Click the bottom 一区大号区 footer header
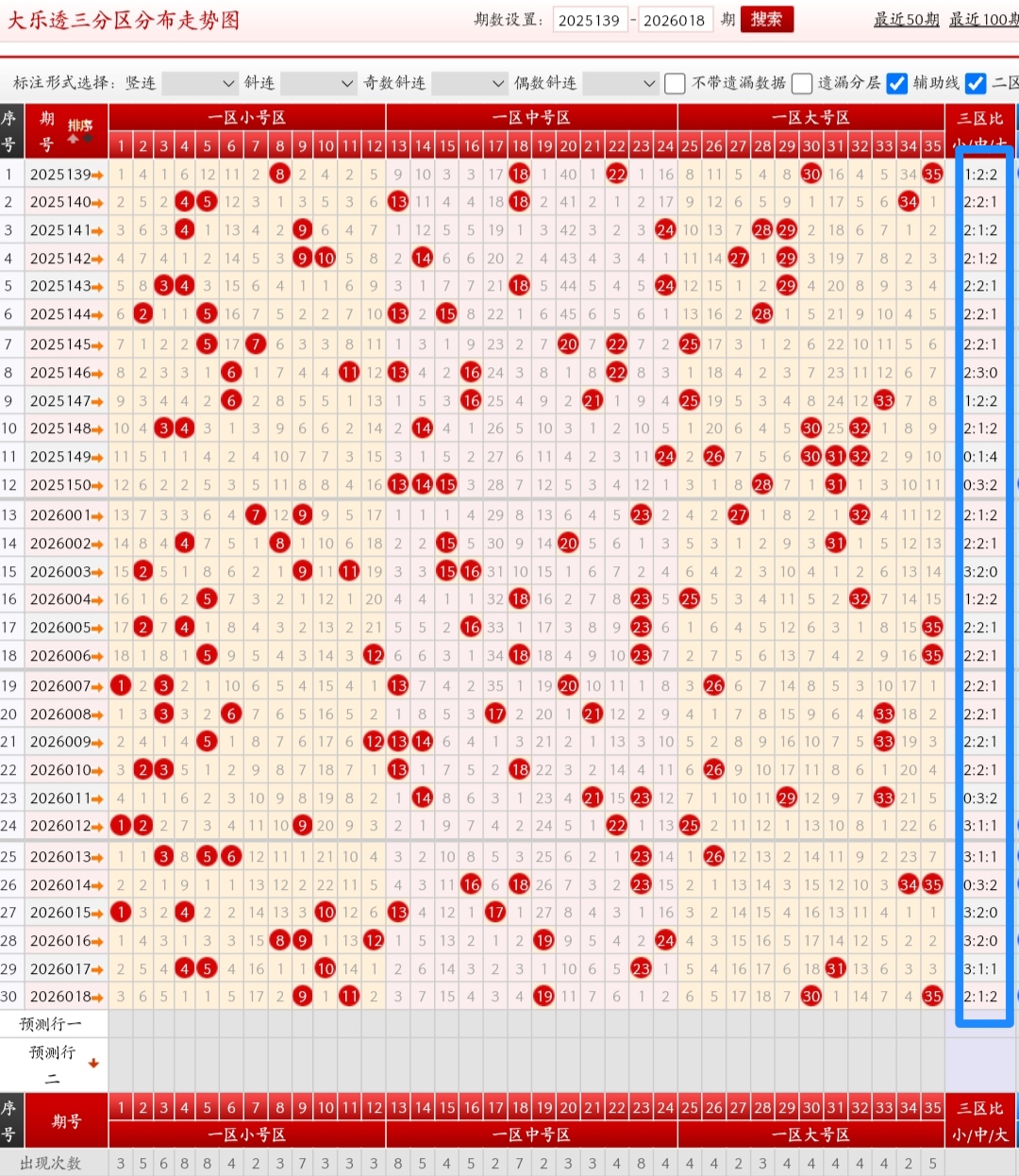The height and width of the screenshot is (1176, 1019). point(810,1134)
